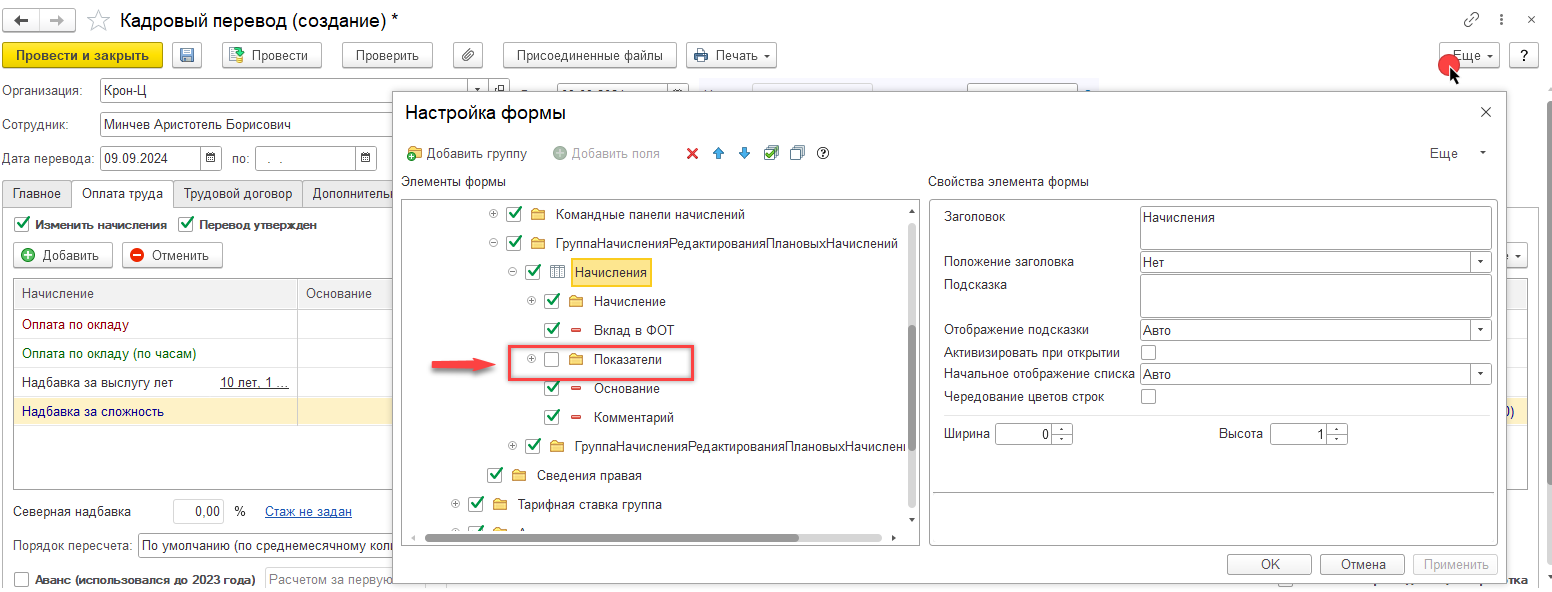1552x592 pixels.
Task: Confirm form settings with OK
Action: pyautogui.click(x=1270, y=564)
